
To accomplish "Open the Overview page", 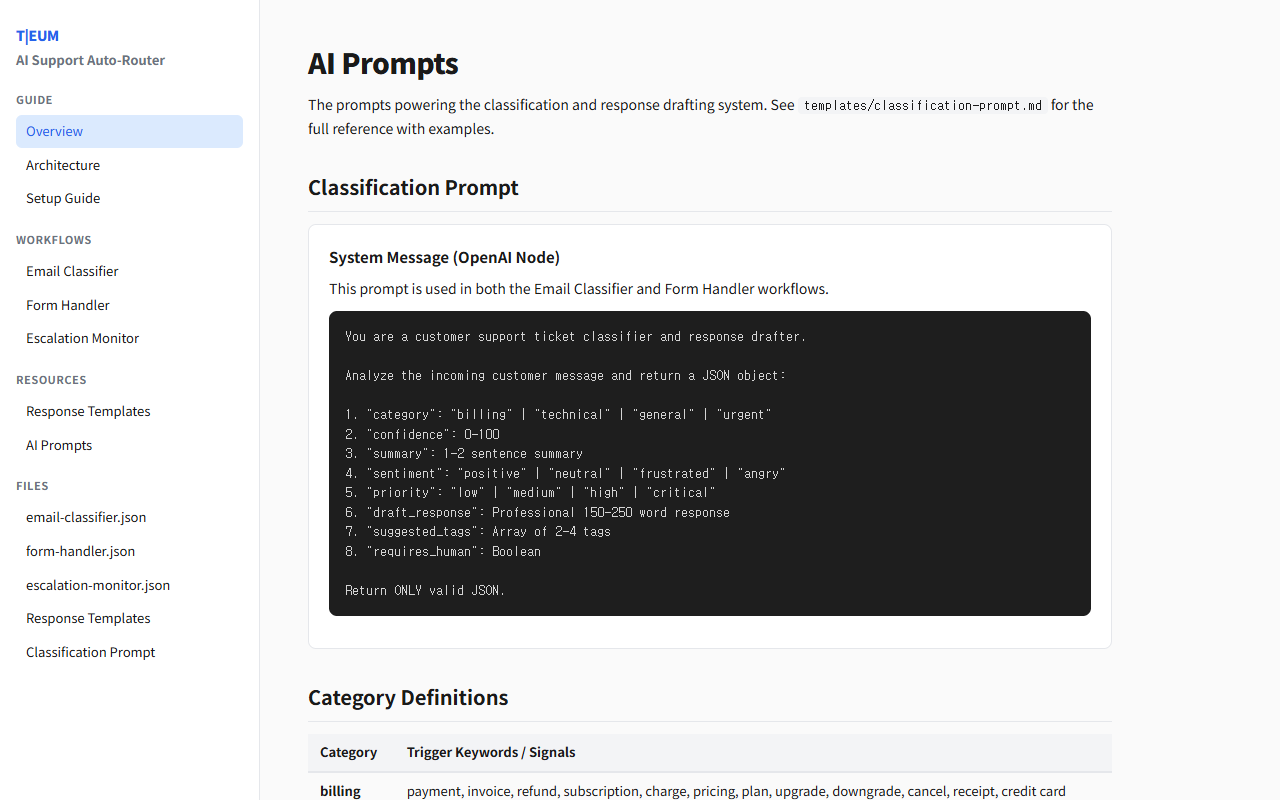I will (x=54, y=131).
